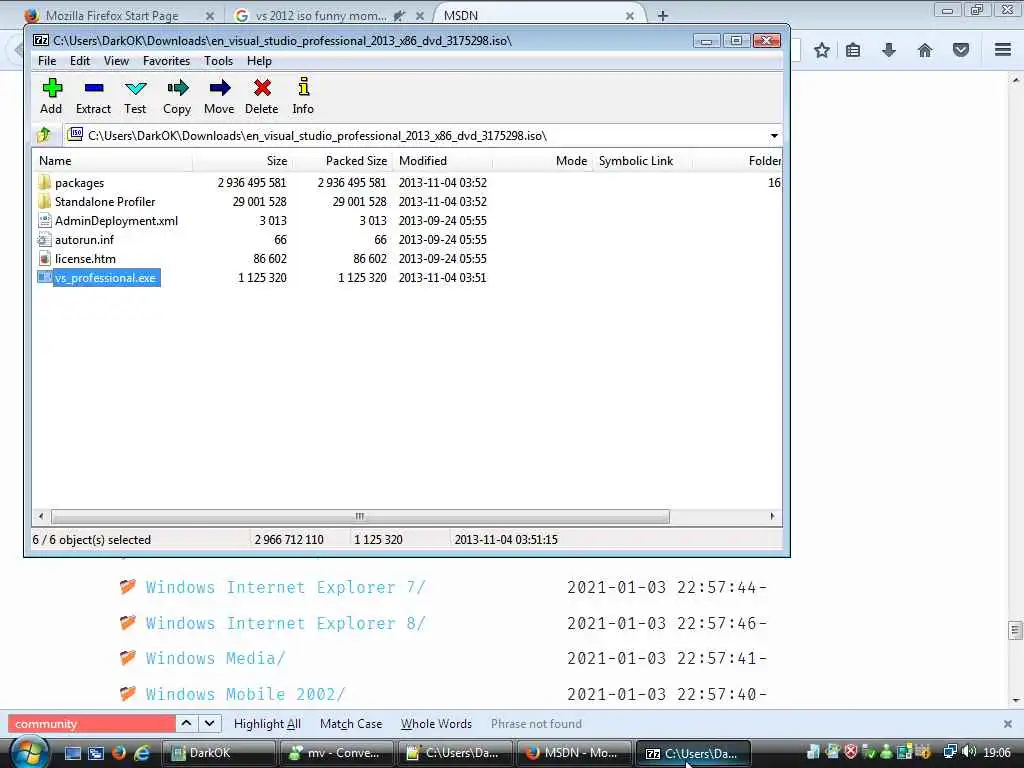Click the Extract toolbar icon
Image resolution: width=1024 pixels, height=768 pixels.
point(93,88)
